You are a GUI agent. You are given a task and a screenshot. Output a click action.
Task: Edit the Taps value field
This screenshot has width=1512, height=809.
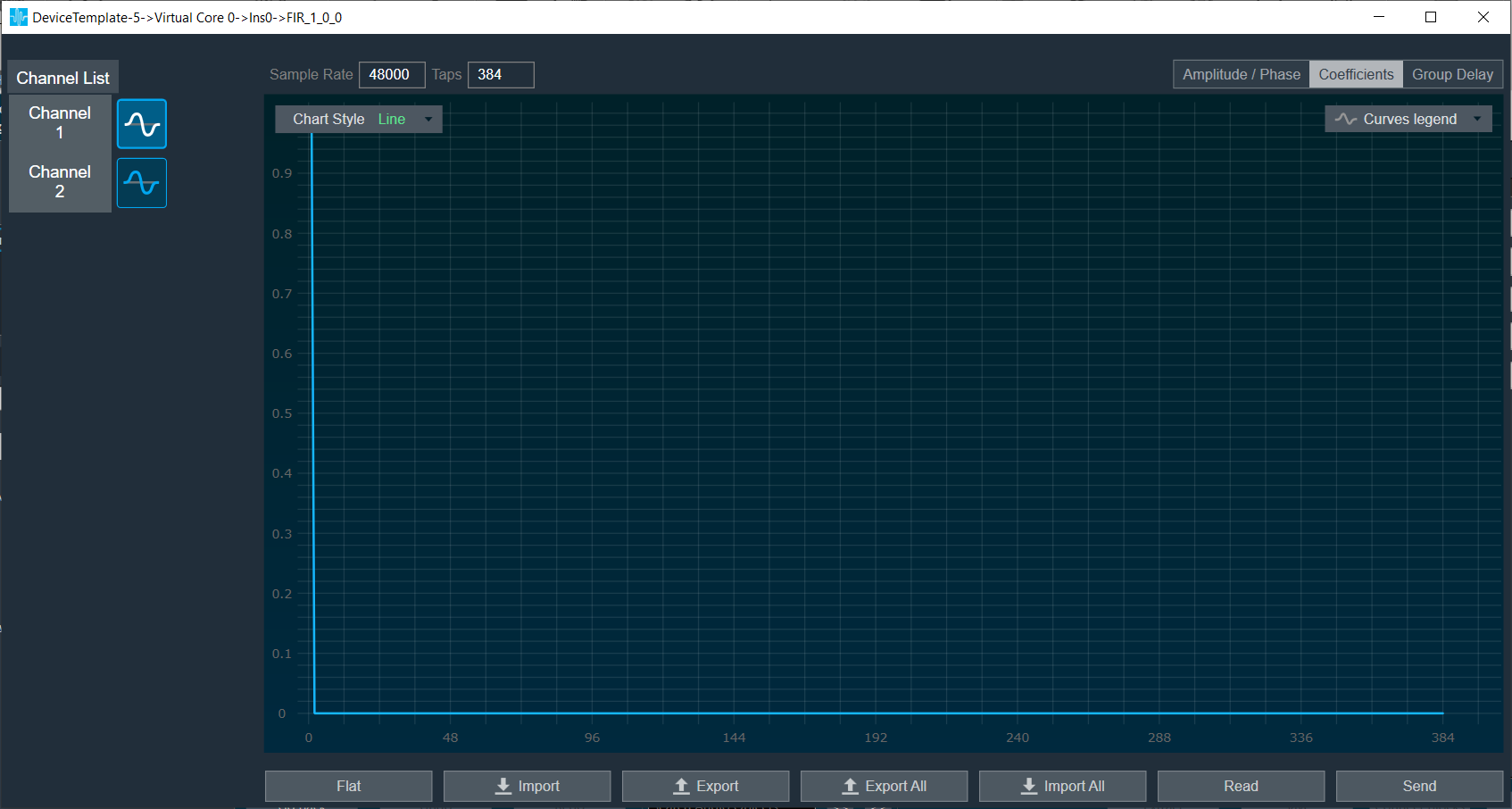[501, 75]
